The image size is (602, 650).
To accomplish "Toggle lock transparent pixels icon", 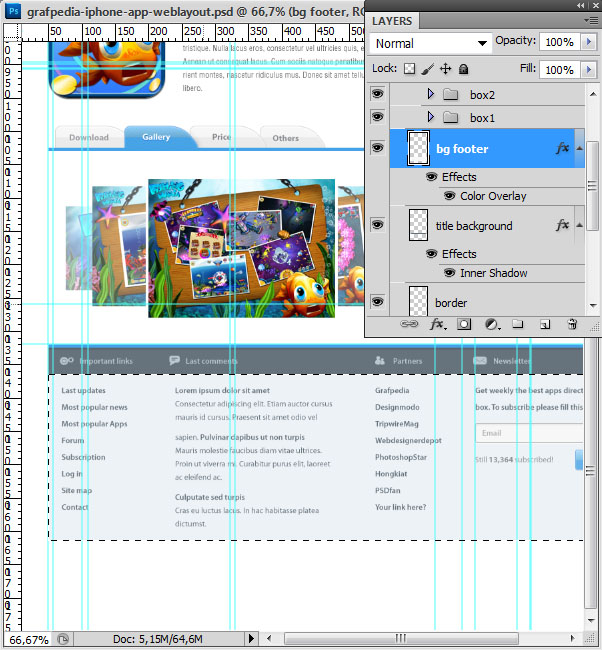I will click(409, 68).
